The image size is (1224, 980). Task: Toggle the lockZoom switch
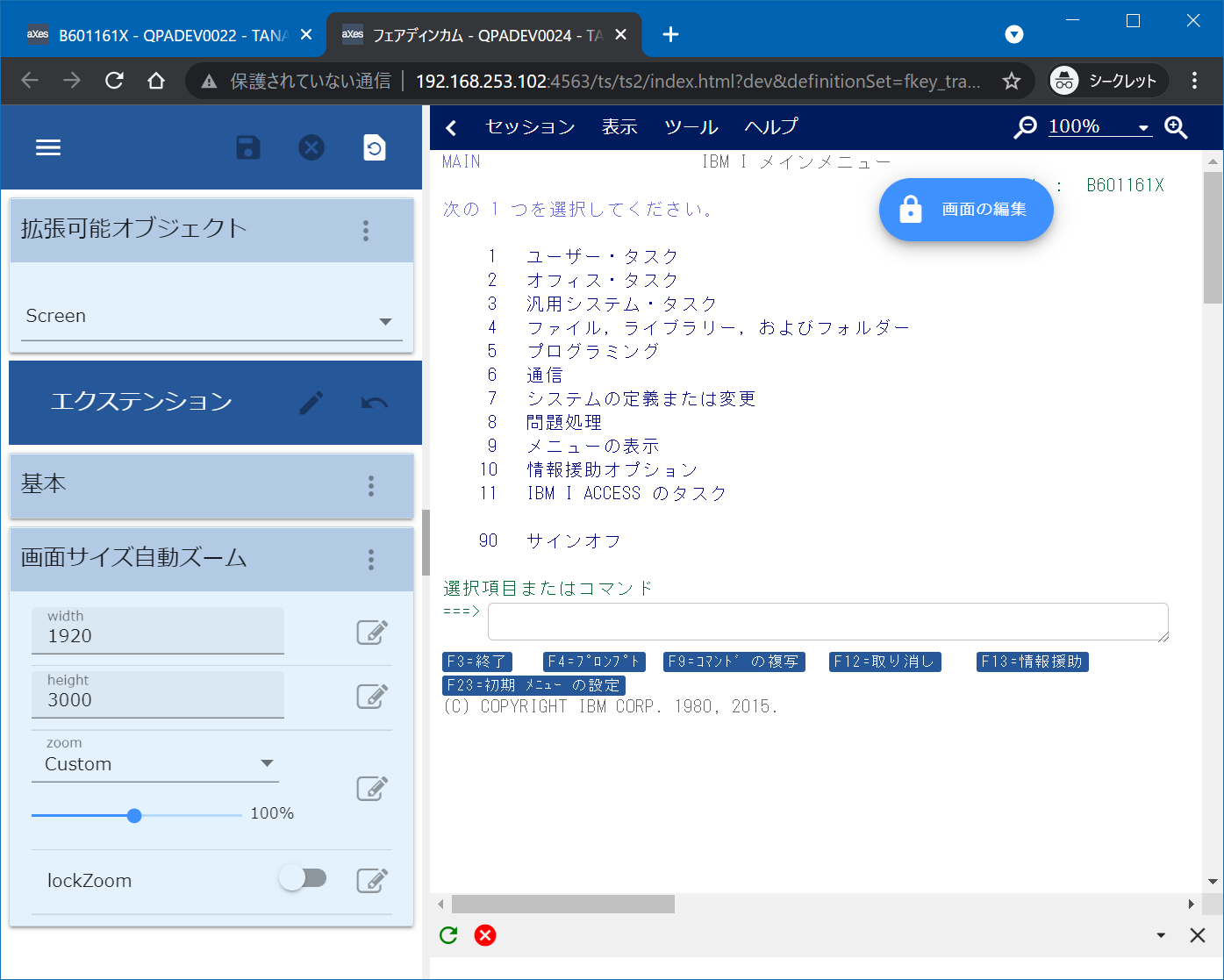[303, 878]
